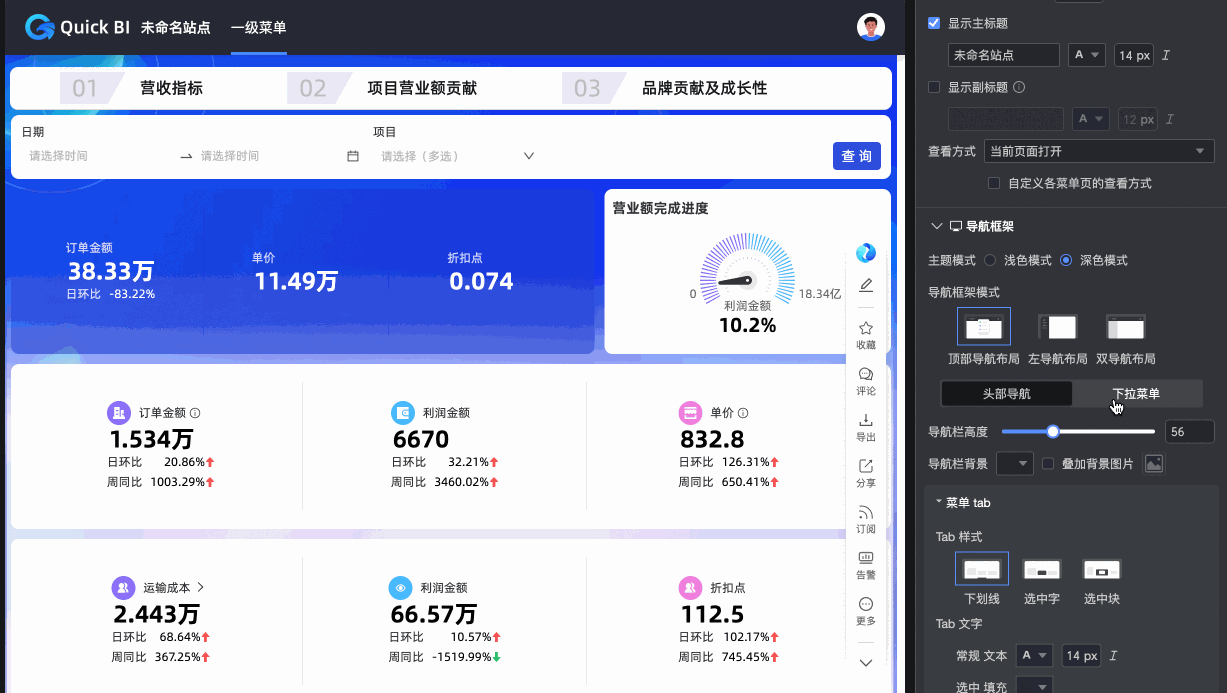
Task: Check 自定义各菜单页的查看方式
Action: tap(994, 183)
